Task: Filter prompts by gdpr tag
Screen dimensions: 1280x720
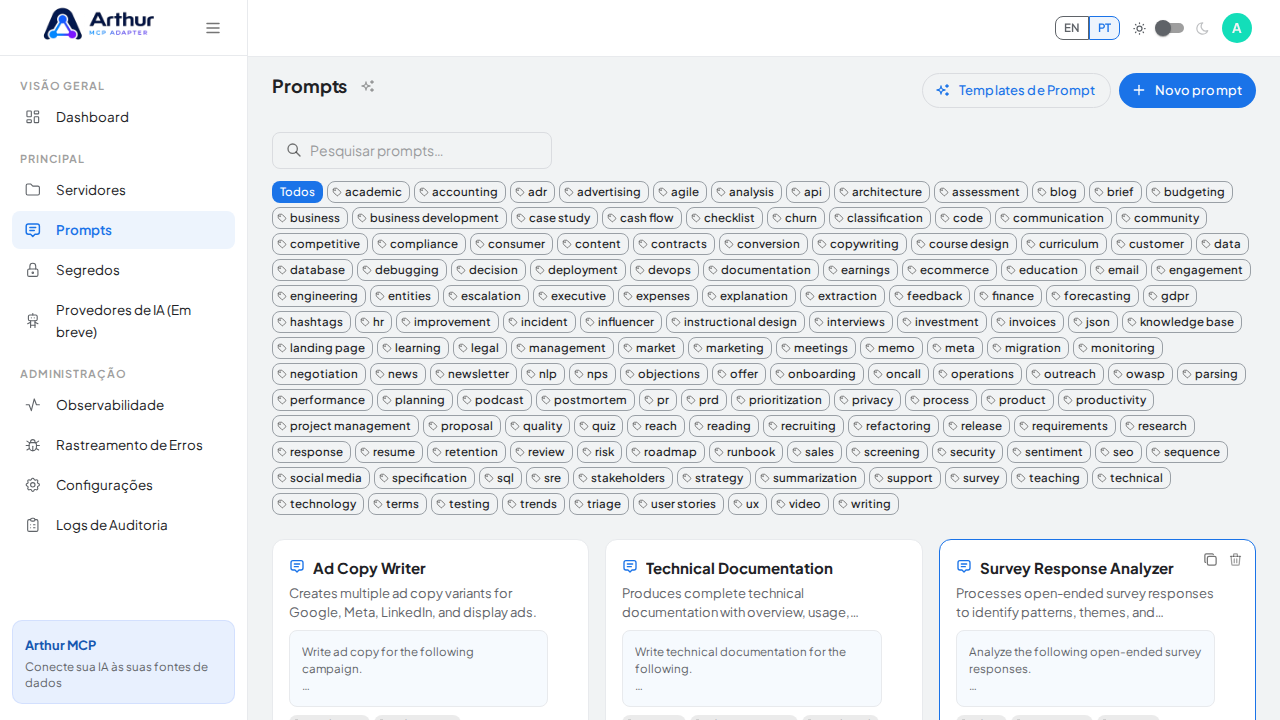Action: 1170,296
